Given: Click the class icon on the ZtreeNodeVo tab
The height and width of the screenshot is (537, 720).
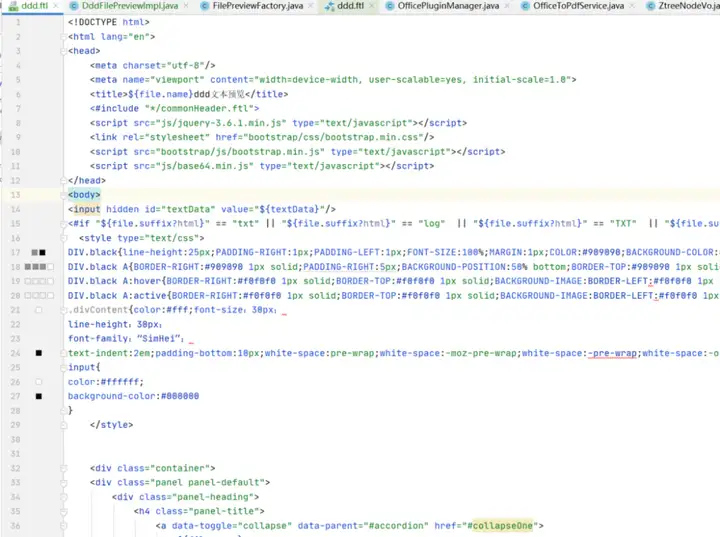Looking at the screenshot, I should [650, 6].
